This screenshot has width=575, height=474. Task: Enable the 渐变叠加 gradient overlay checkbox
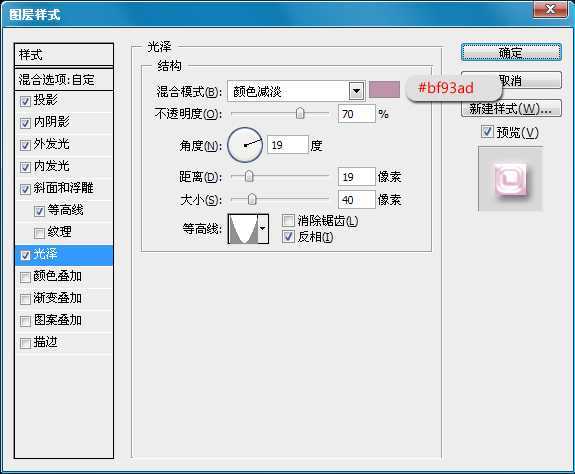coord(25,299)
